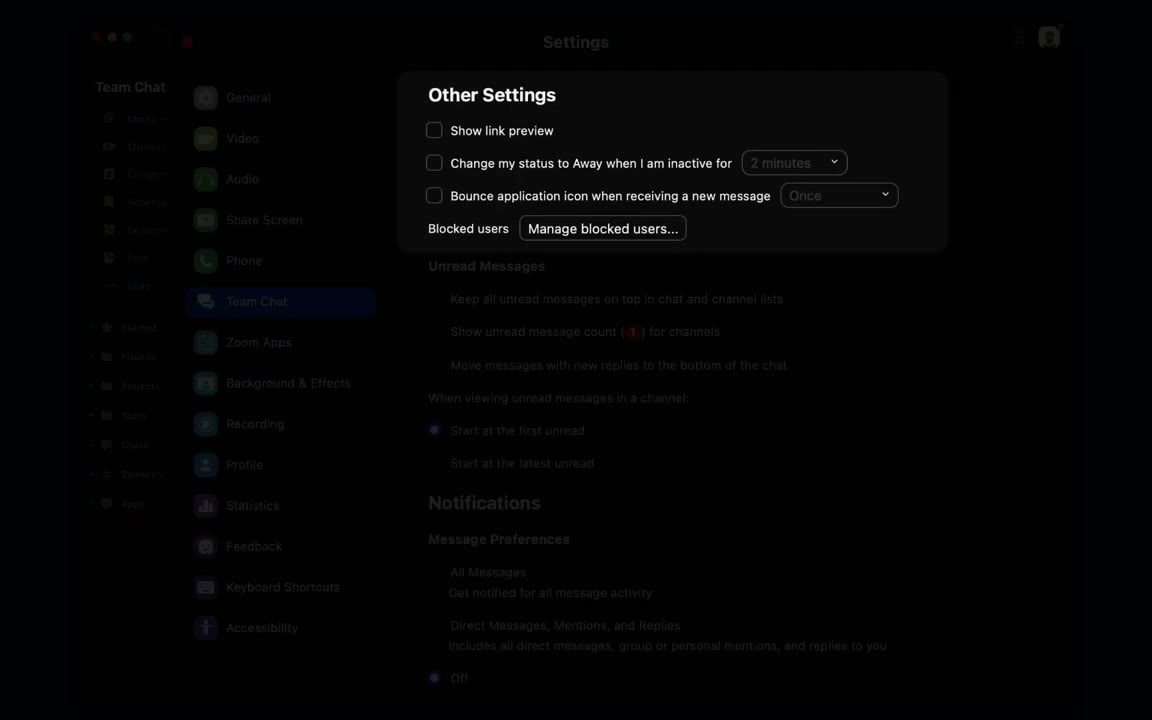
Task: Open Keyboard Shortcuts keyboard icon
Action: click(x=206, y=587)
